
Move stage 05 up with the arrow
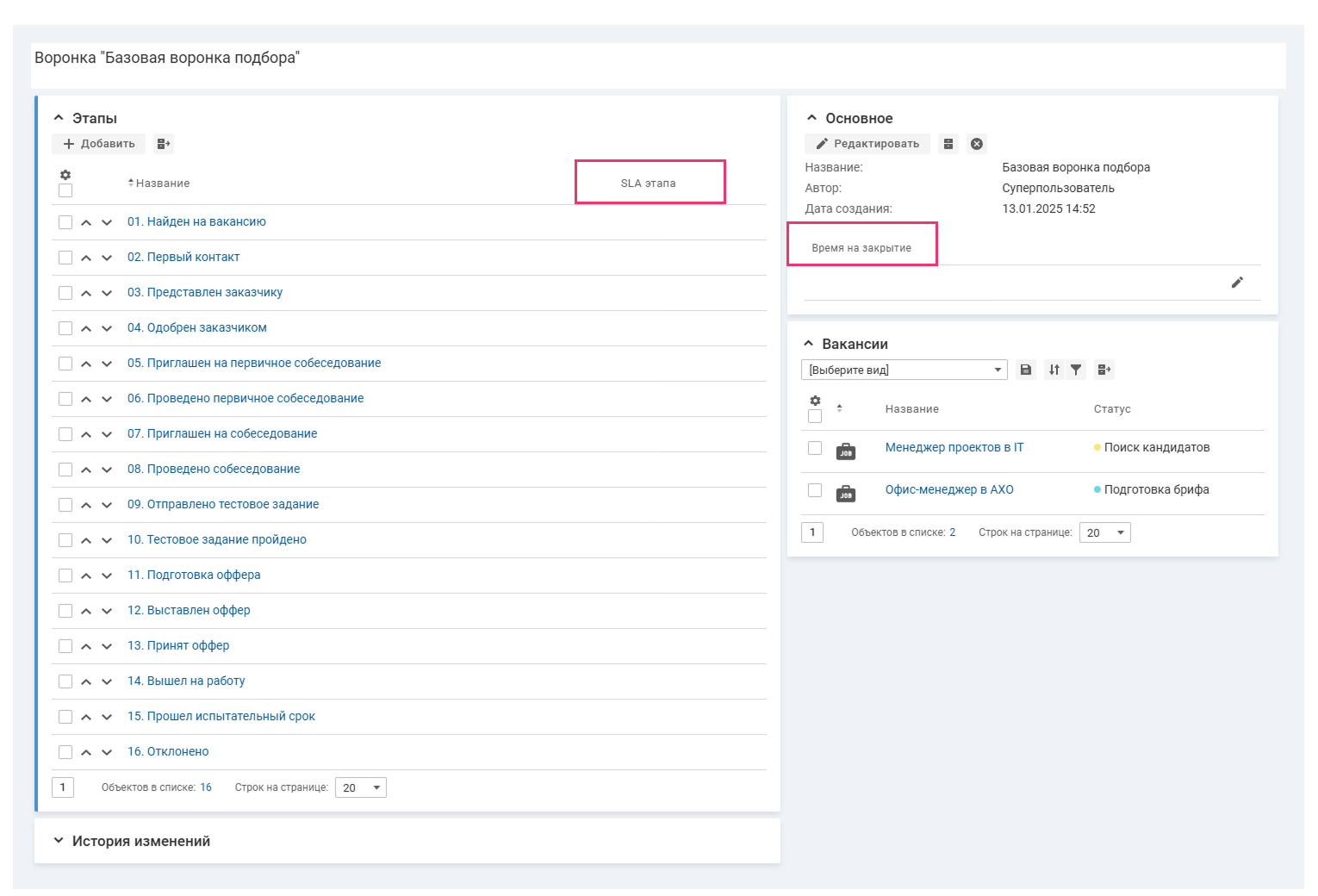click(x=86, y=364)
